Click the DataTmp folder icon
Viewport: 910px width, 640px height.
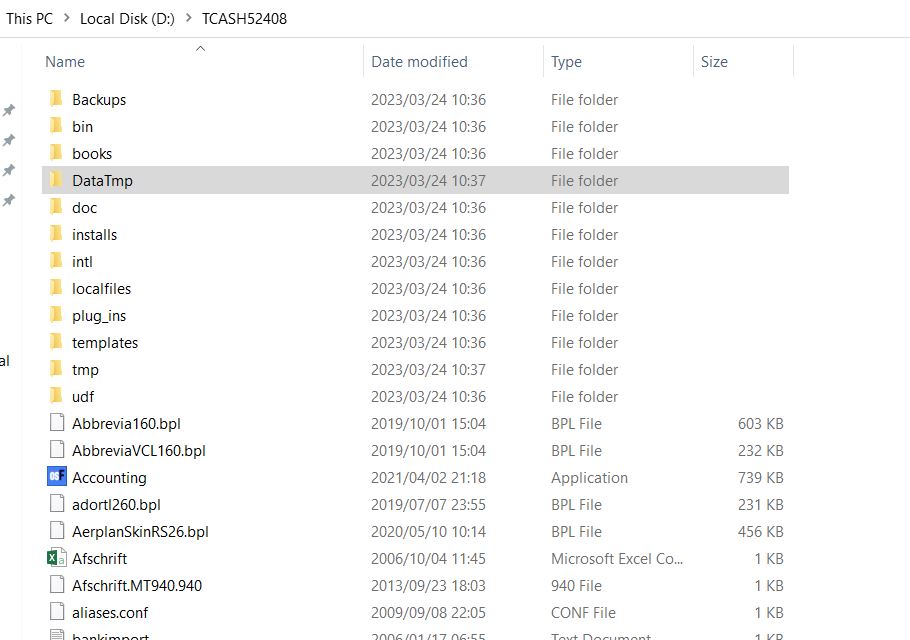coord(57,181)
